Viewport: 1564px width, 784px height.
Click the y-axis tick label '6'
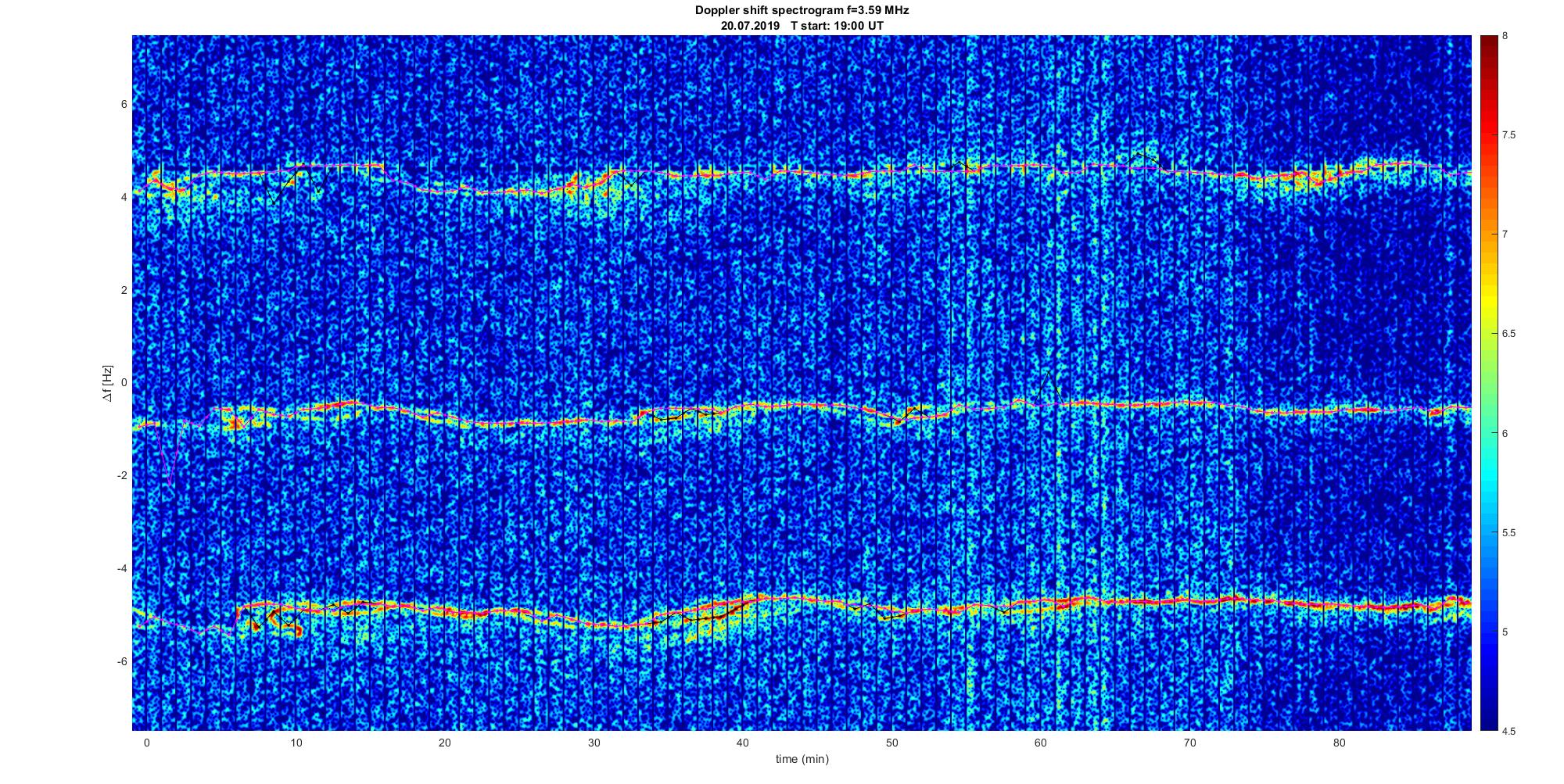point(124,105)
